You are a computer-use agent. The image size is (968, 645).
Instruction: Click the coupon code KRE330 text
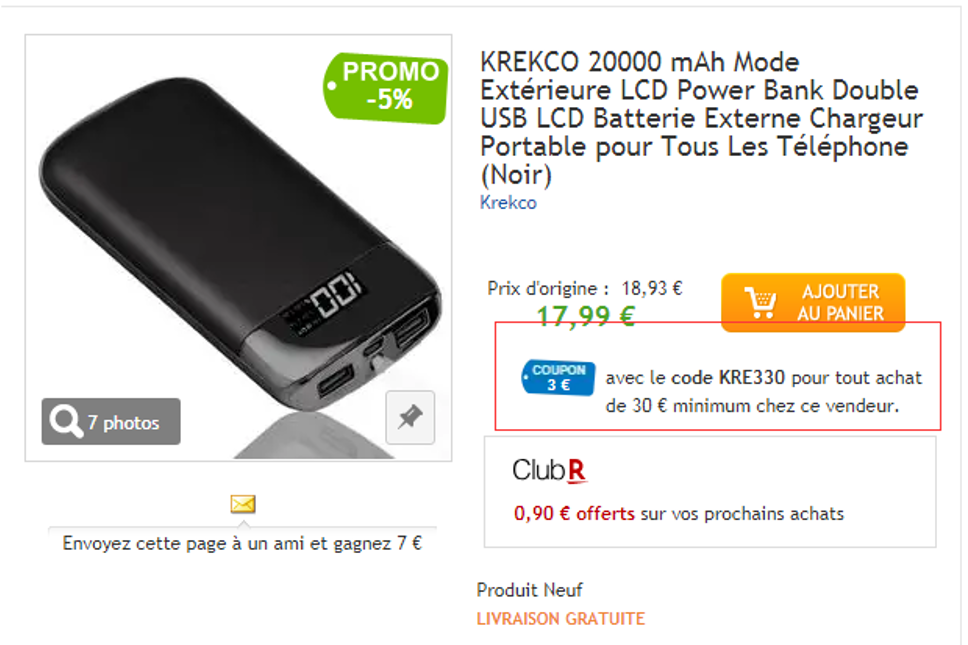tap(752, 377)
